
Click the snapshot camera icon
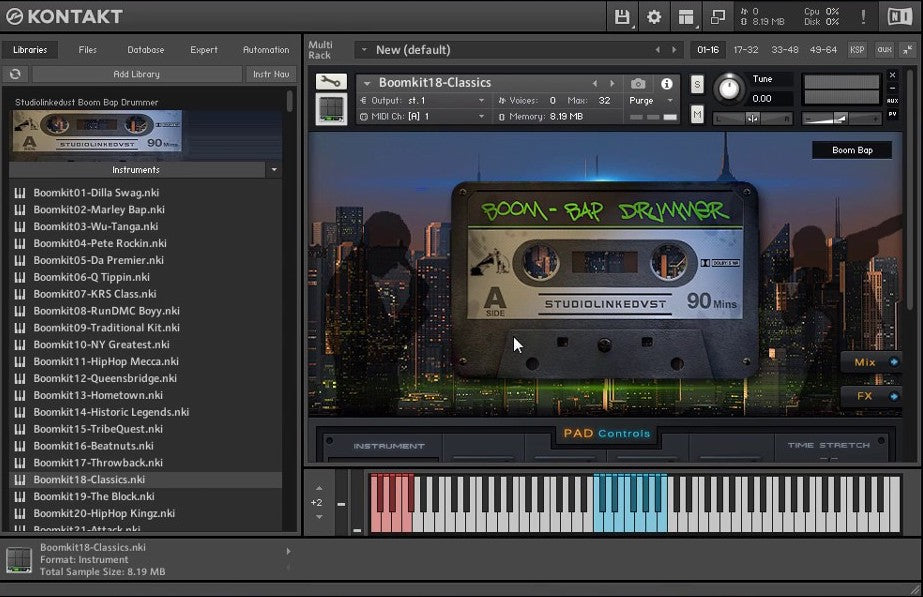[x=637, y=84]
